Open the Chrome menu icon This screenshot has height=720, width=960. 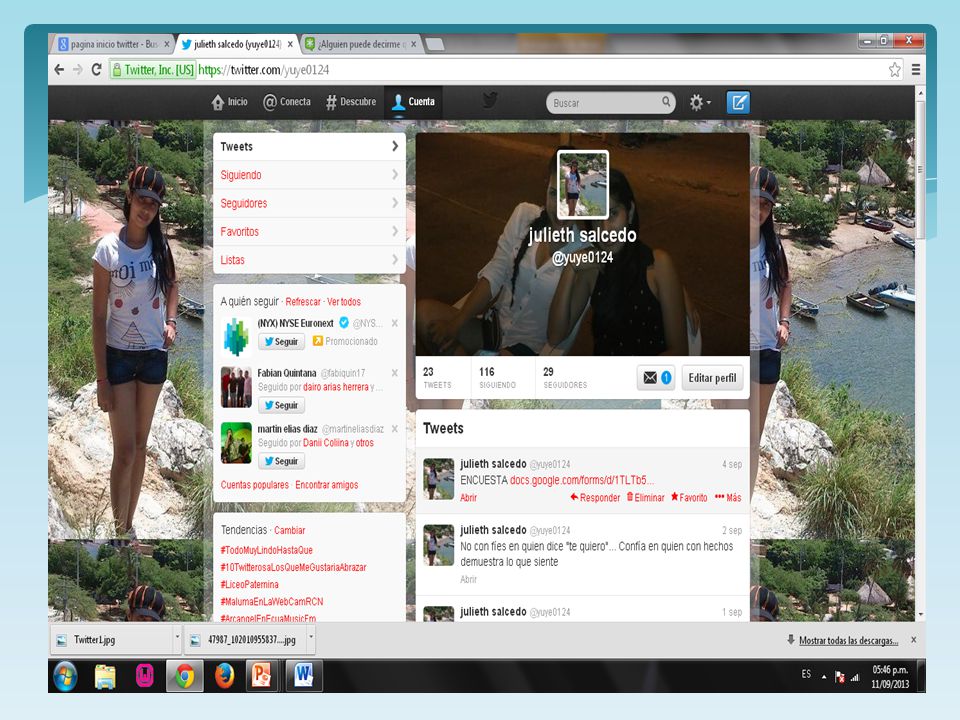[916, 70]
